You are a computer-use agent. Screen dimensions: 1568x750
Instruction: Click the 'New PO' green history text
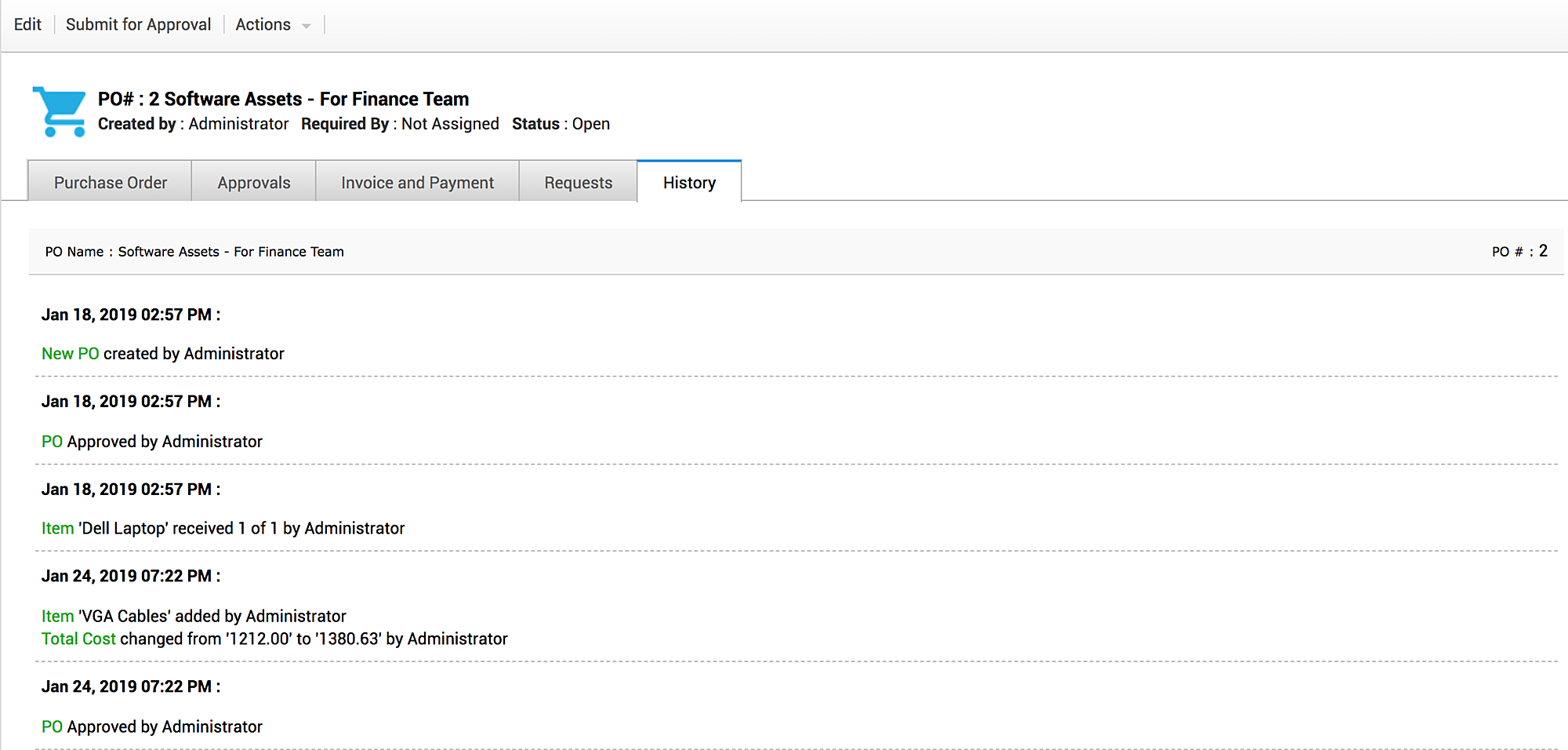coord(70,354)
